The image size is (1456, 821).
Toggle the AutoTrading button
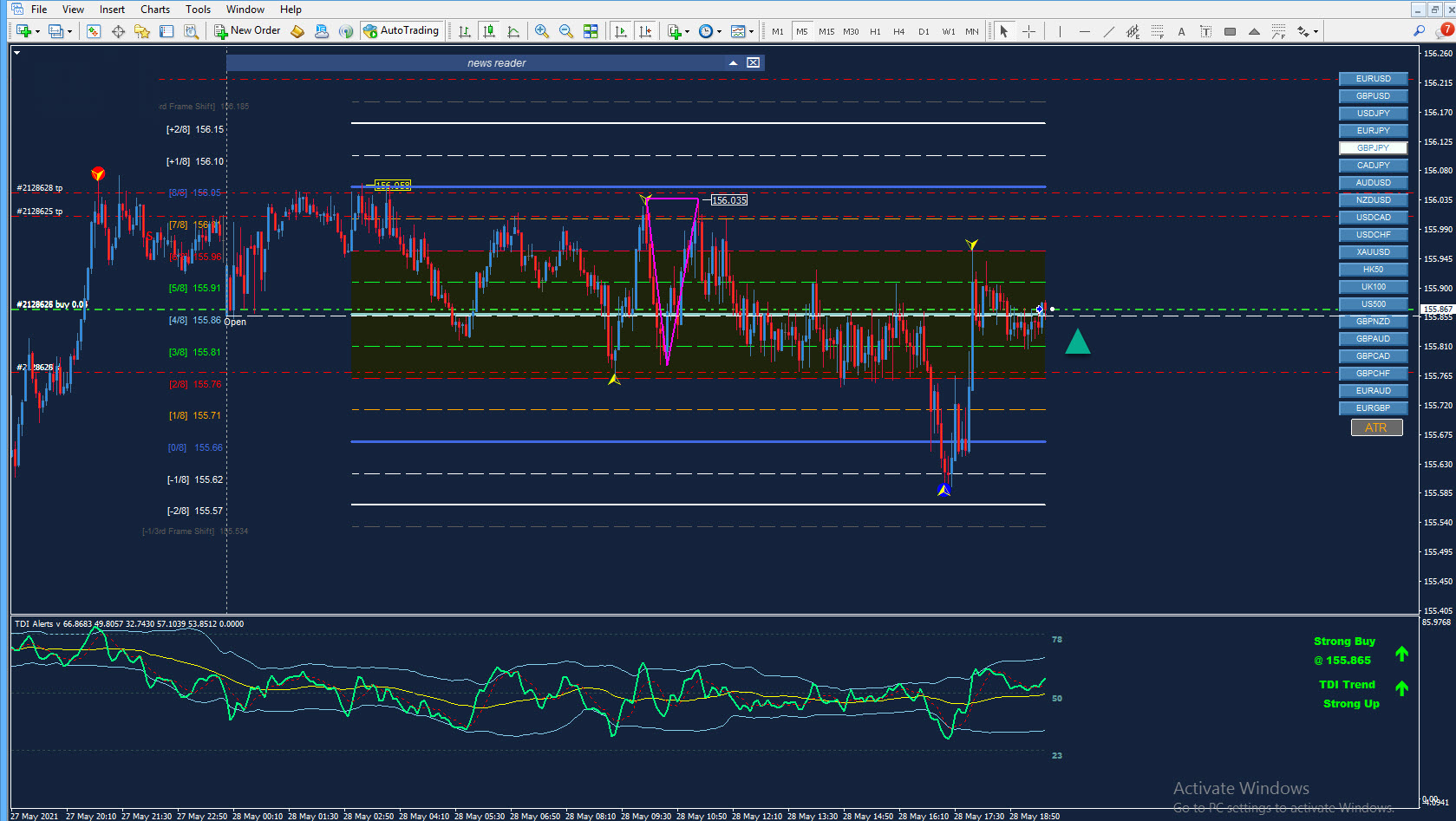(x=402, y=31)
